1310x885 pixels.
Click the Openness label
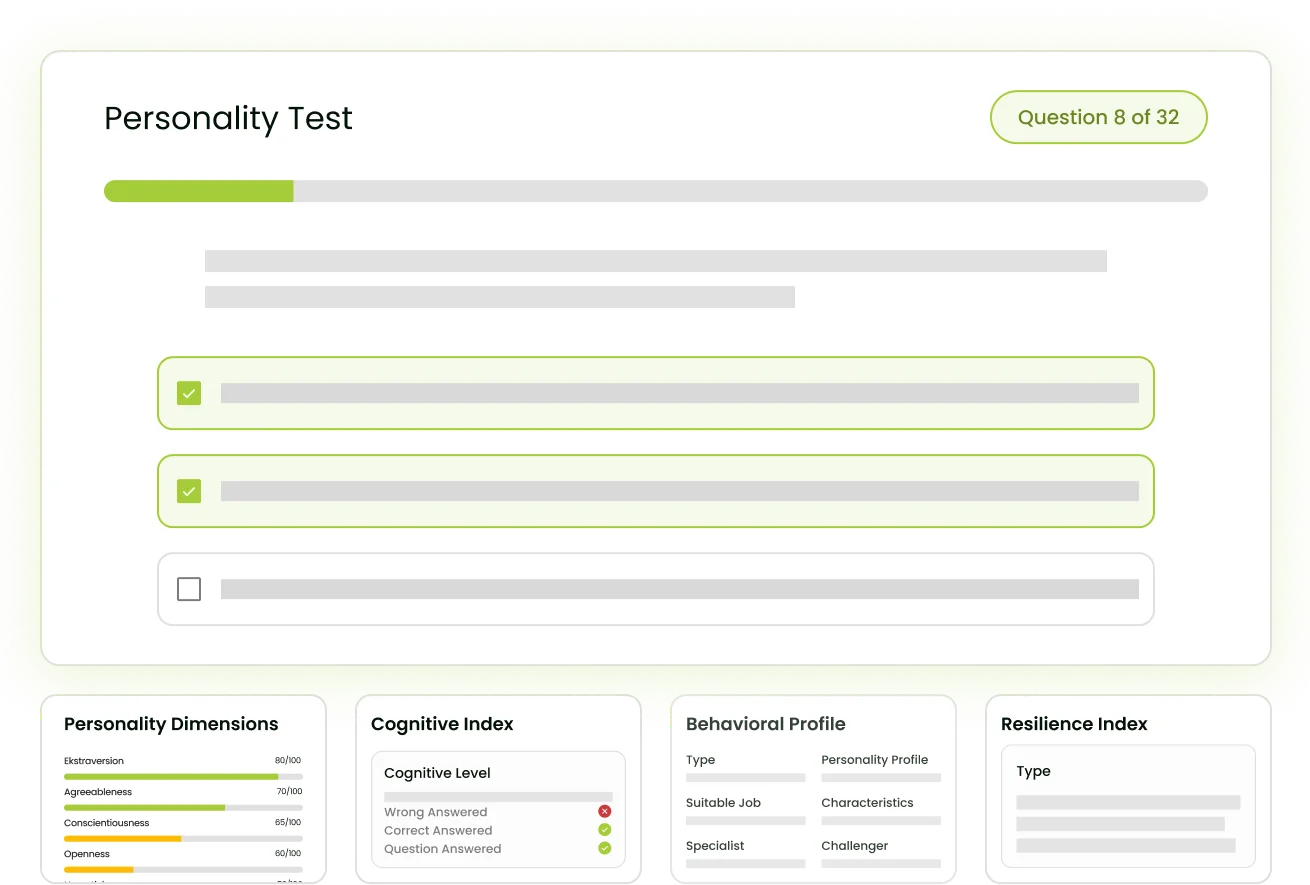pyautogui.click(x=87, y=854)
